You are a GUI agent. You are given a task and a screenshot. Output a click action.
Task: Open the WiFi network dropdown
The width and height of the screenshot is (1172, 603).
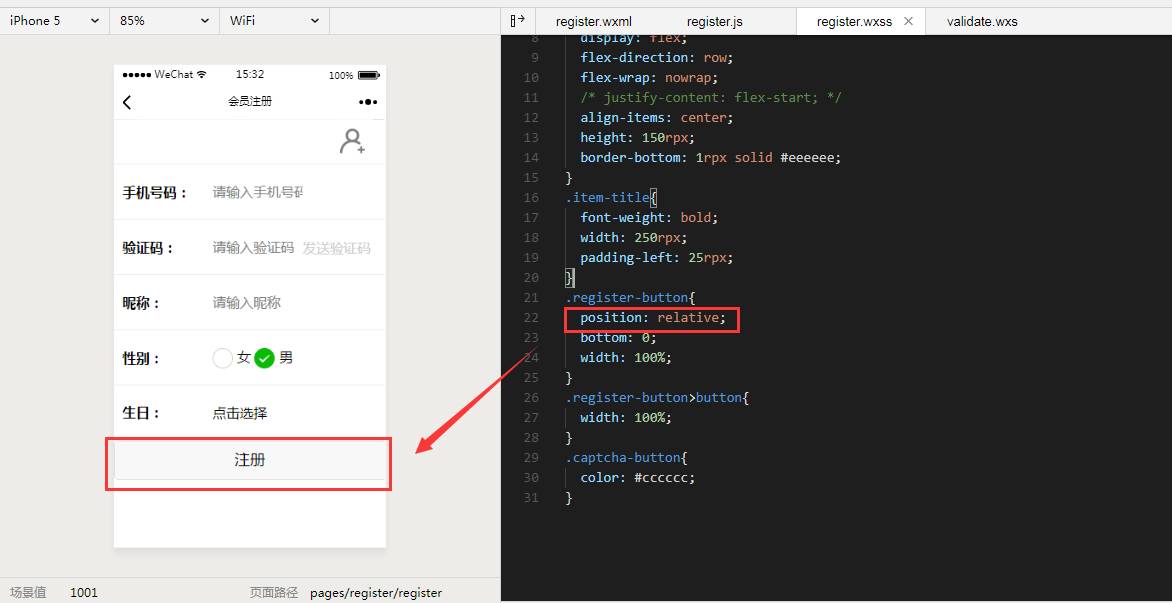pyautogui.click(x=274, y=21)
